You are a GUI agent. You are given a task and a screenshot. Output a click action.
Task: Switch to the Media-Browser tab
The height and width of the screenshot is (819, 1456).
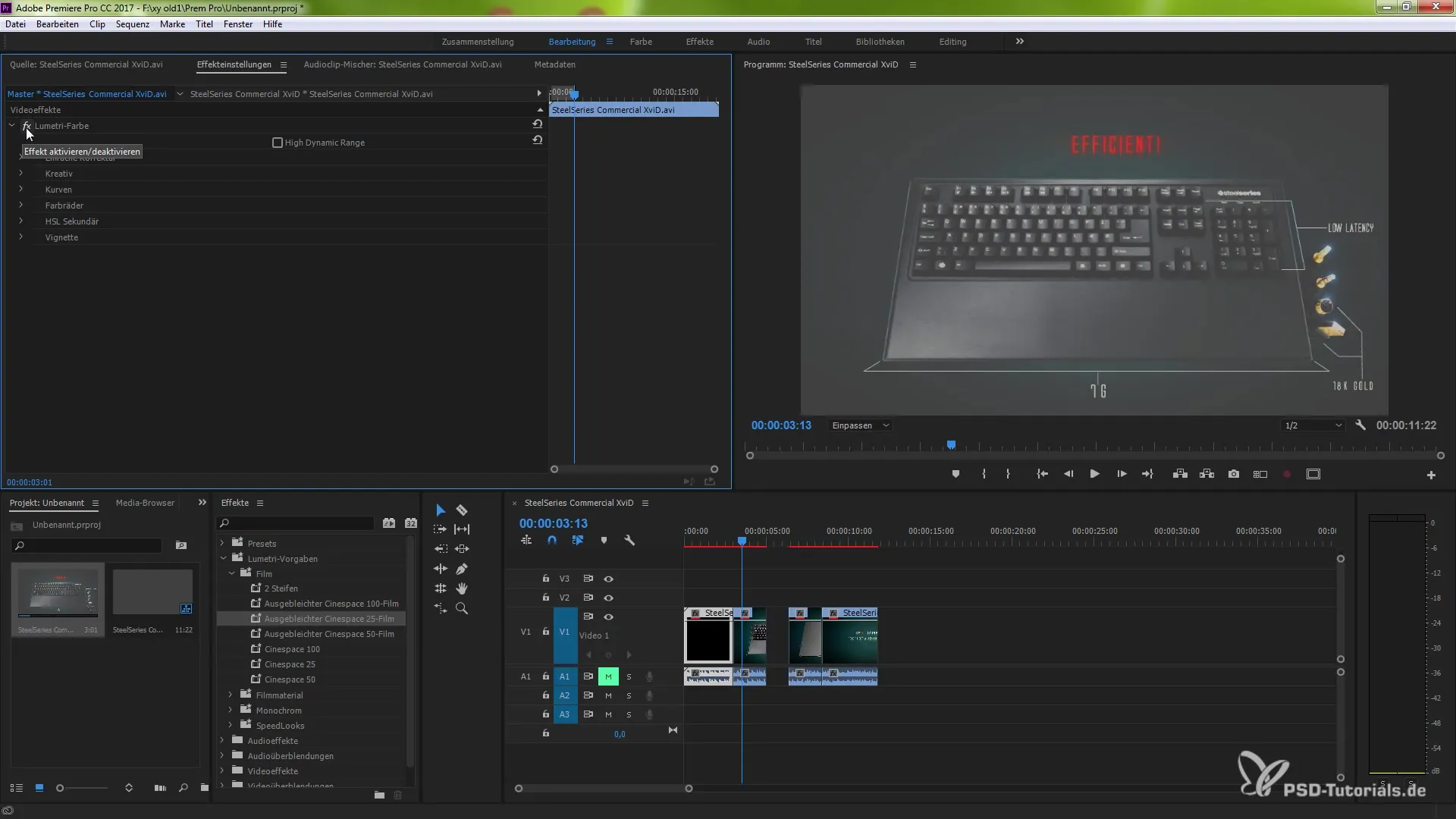pyautogui.click(x=145, y=503)
